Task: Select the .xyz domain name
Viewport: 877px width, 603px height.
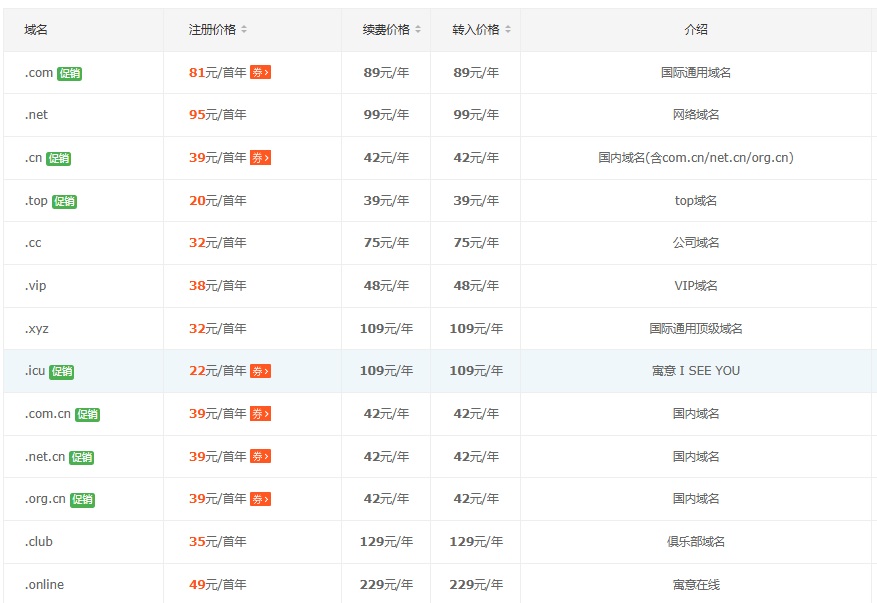Action: click(x=37, y=329)
